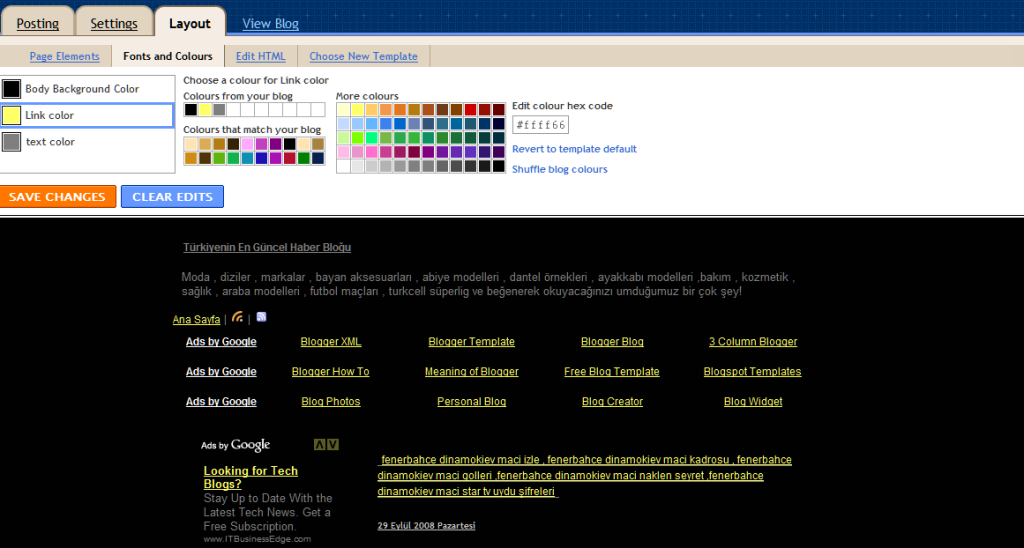Click Ads by Google beside Blogger How To

tap(221, 372)
